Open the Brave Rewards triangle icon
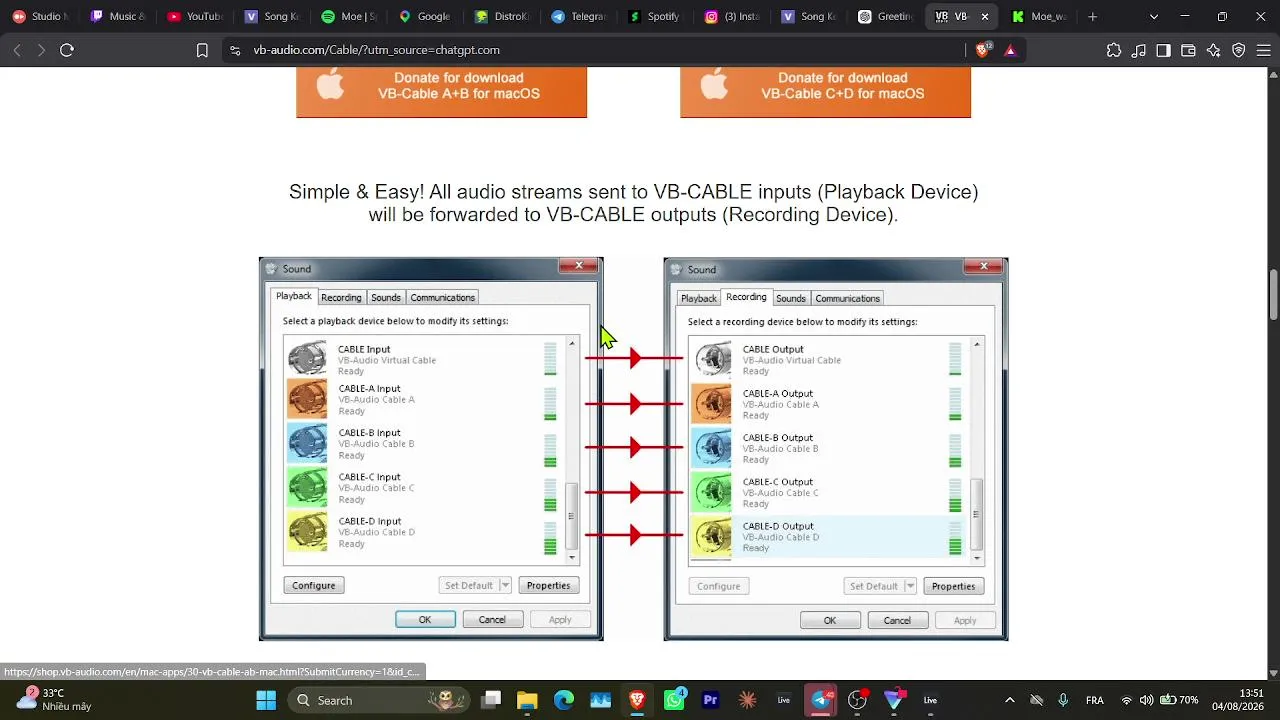1280x720 pixels. click(1010, 50)
